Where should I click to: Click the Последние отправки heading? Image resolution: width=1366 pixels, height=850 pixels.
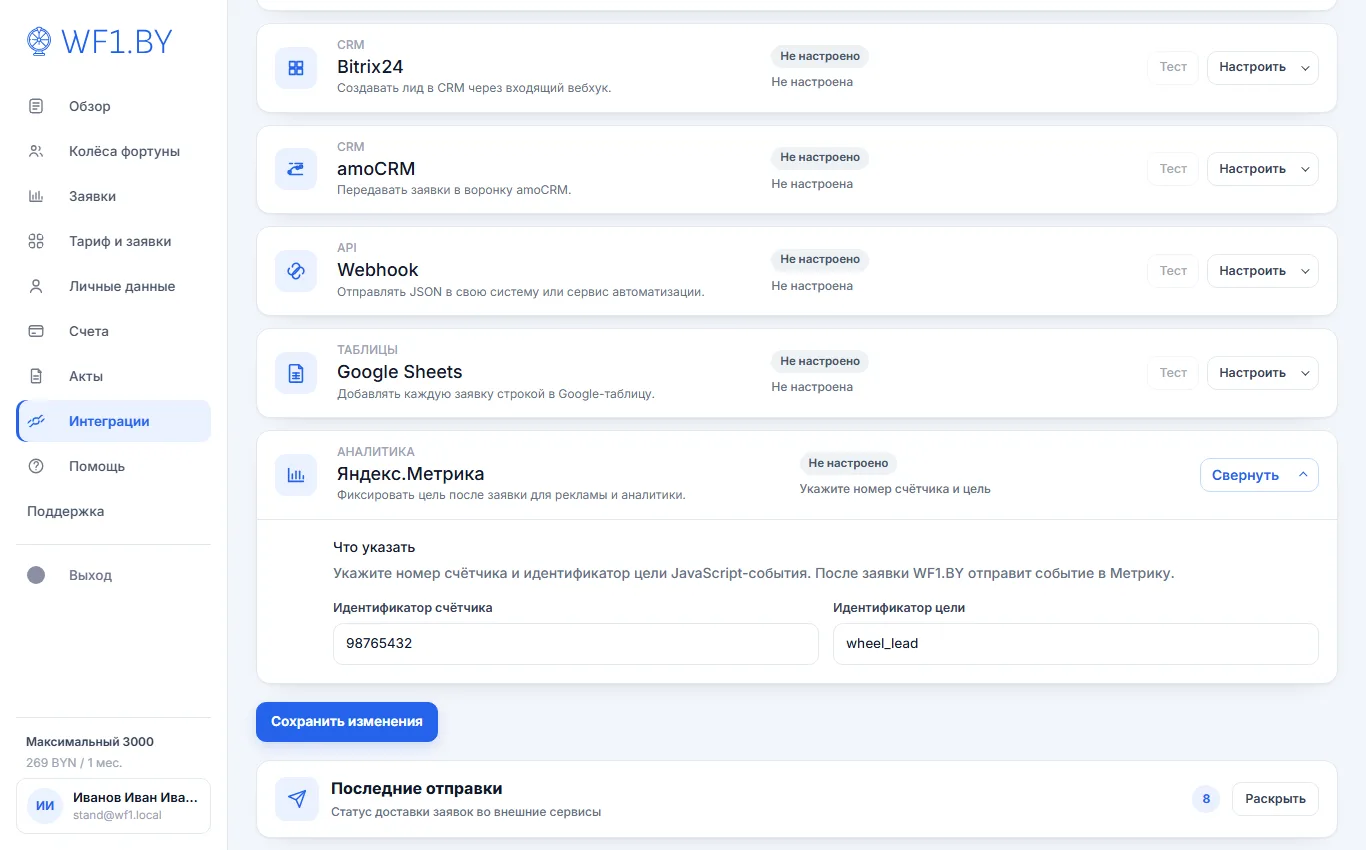pyautogui.click(x=417, y=789)
